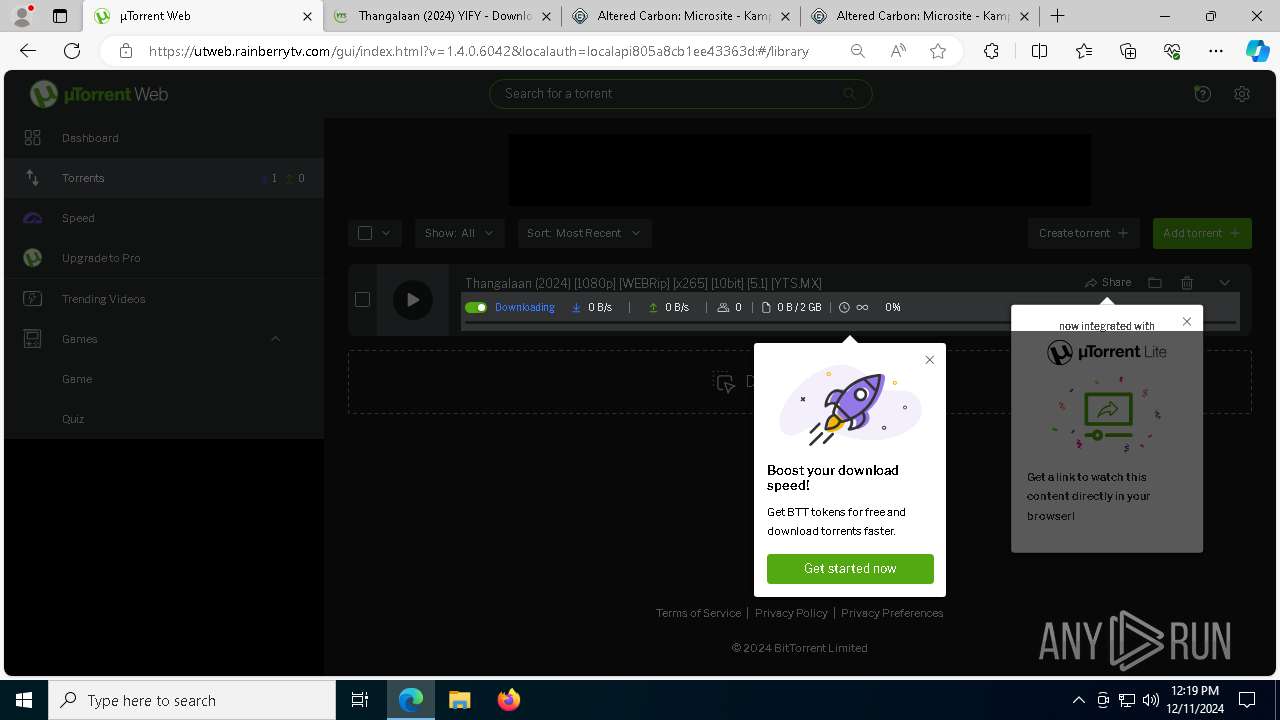The image size is (1280, 720).
Task: Open browser extensions icon
Action: point(991,51)
